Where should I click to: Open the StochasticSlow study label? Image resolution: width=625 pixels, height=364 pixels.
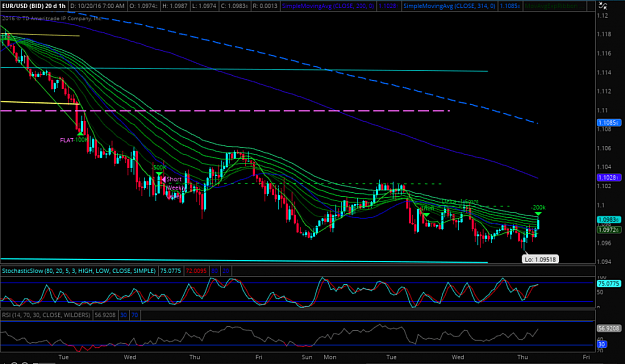click(x=79, y=271)
